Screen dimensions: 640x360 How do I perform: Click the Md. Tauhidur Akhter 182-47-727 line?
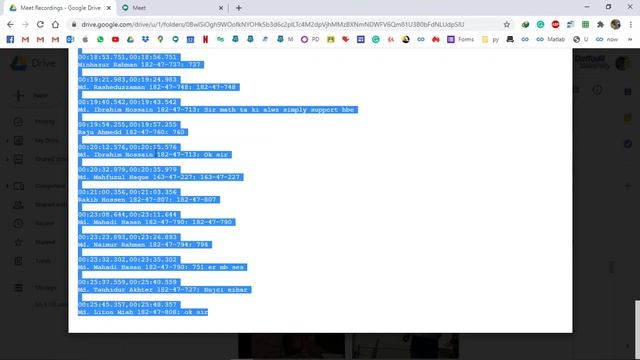pyautogui.click(x=164, y=290)
